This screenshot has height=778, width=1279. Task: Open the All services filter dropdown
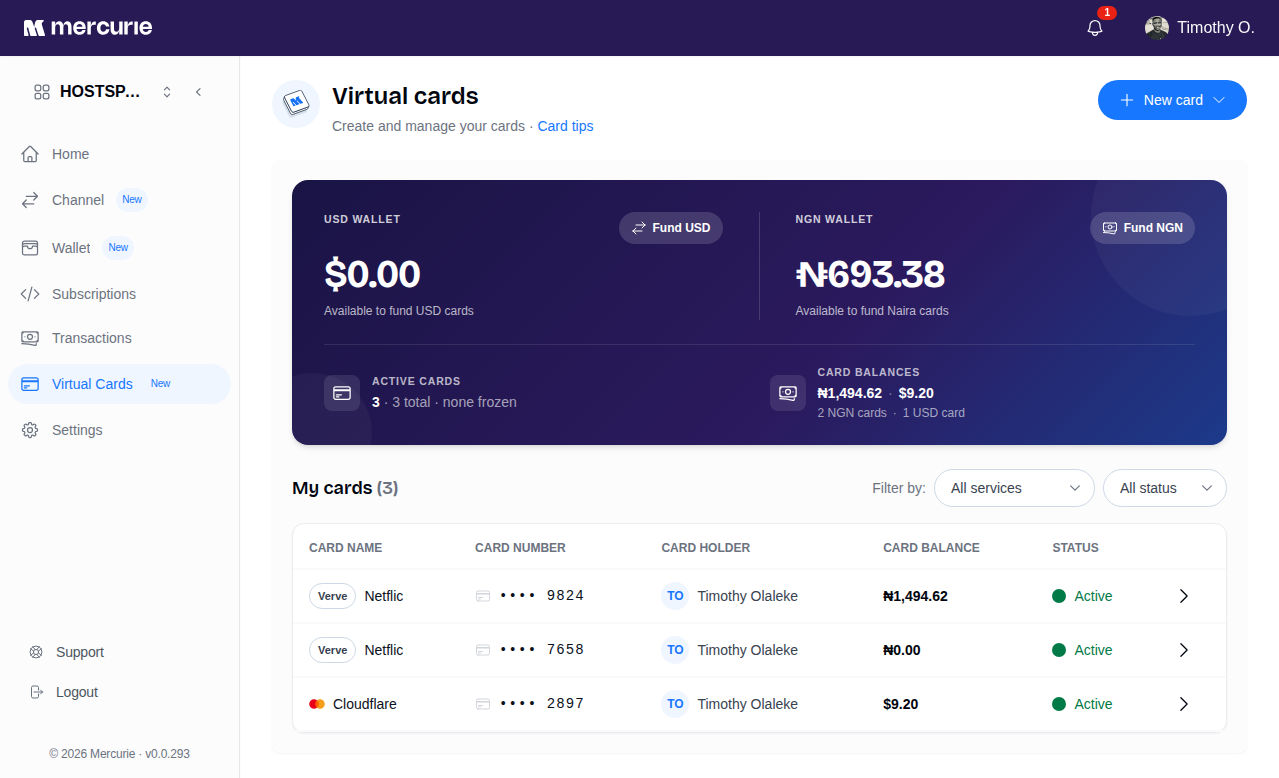[1014, 488]
